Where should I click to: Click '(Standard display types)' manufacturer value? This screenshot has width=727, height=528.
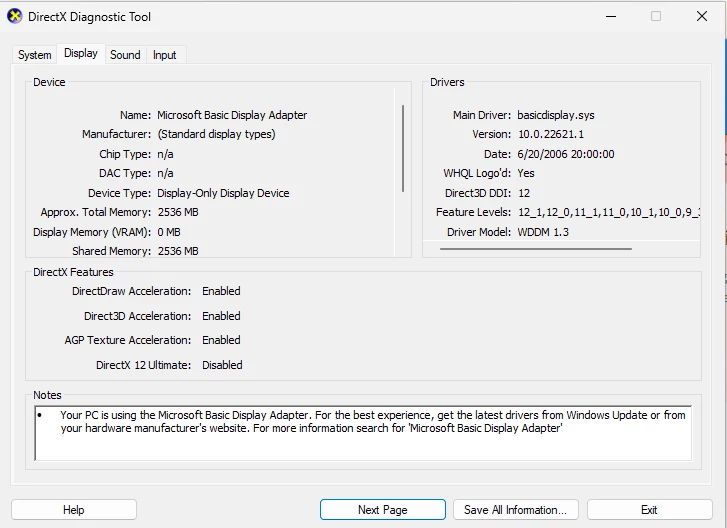(x=216, y=134)
